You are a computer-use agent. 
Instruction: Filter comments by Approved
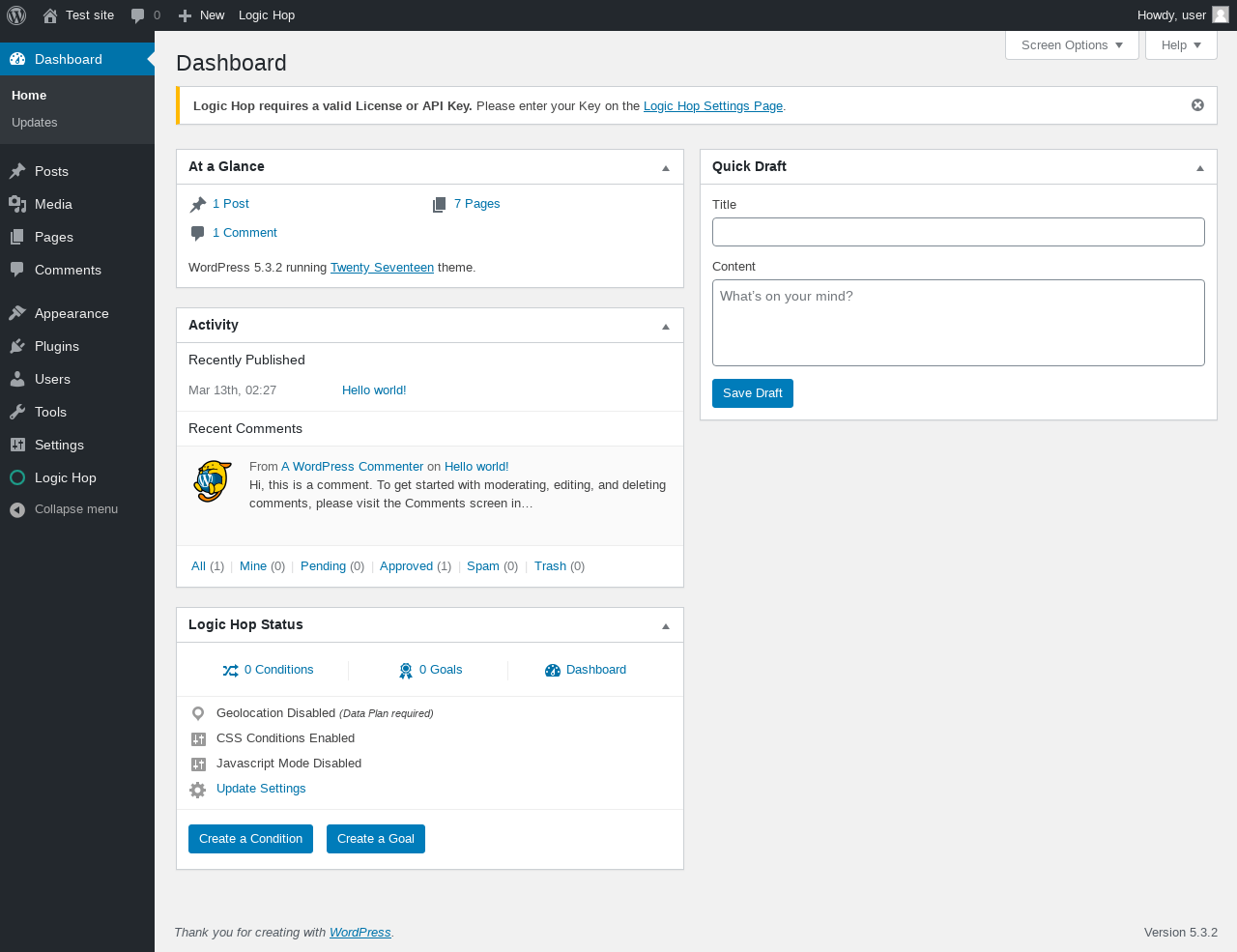(x=406, y=566)
